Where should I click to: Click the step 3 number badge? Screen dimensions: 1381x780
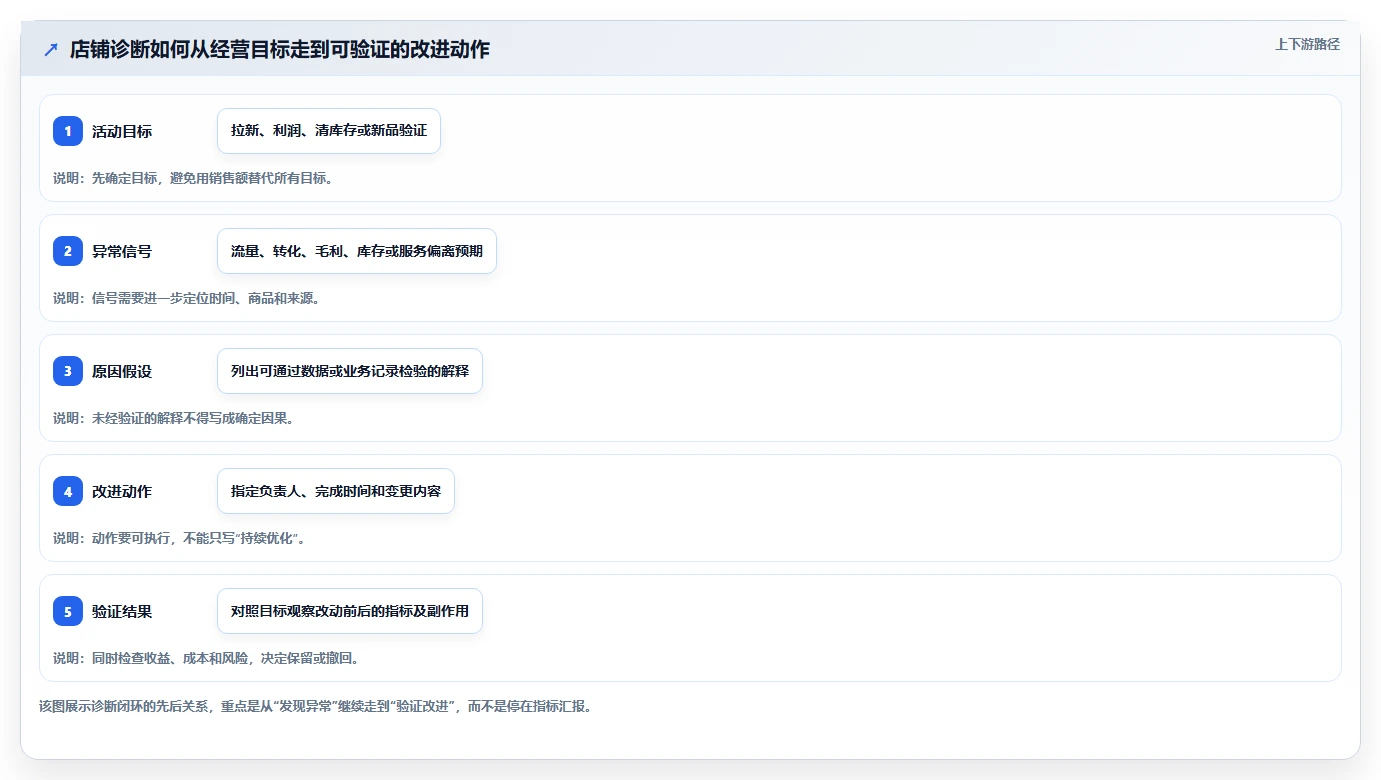coord(68,371)
